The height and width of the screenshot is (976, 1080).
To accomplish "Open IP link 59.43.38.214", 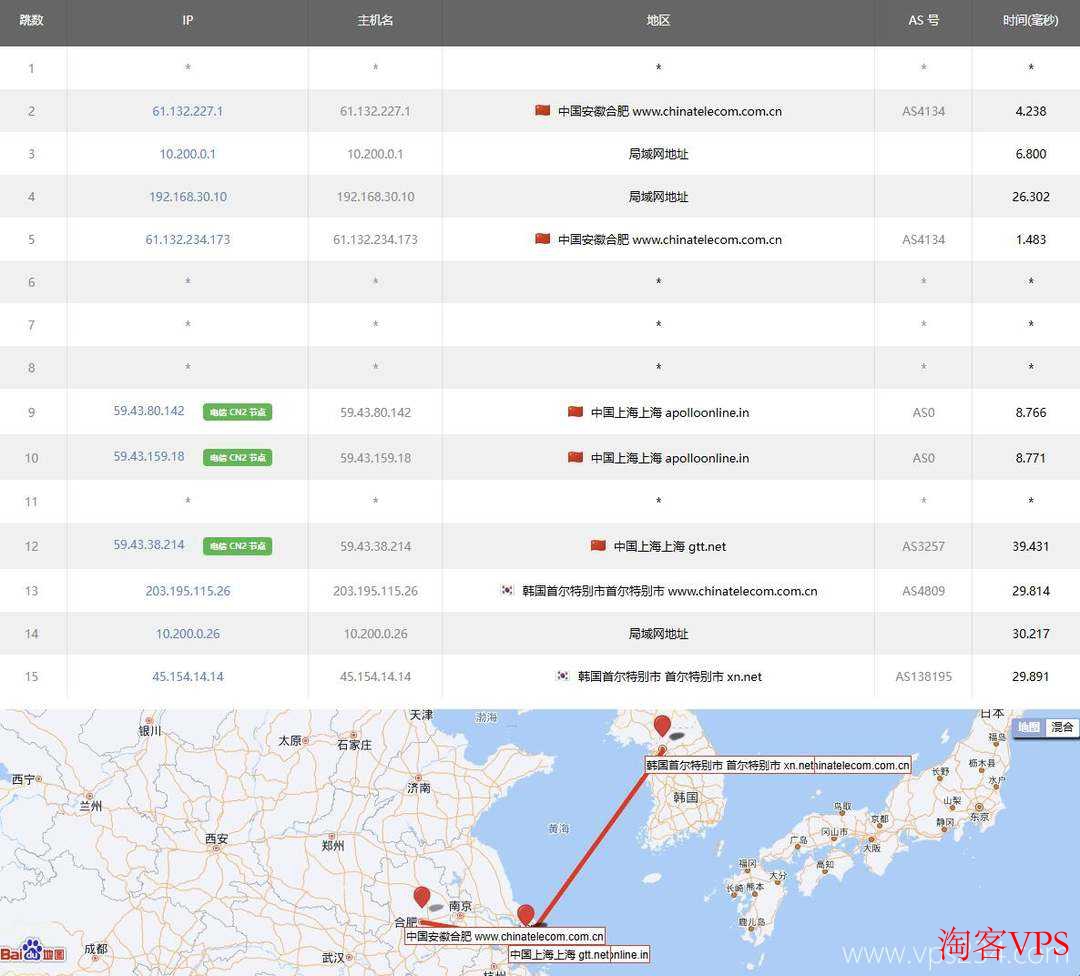I will click(149, 545).
